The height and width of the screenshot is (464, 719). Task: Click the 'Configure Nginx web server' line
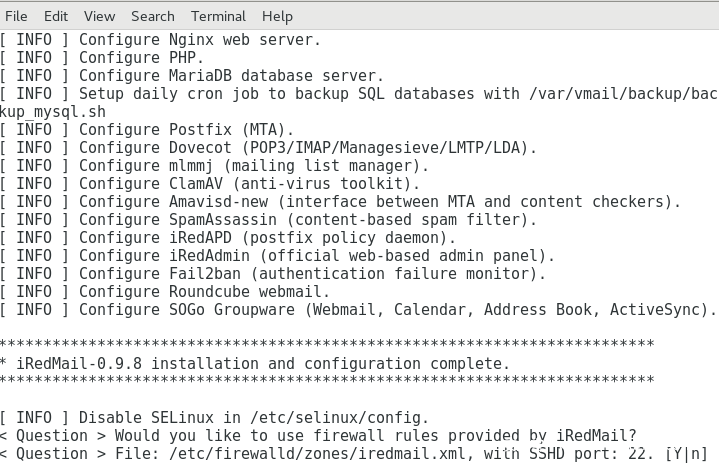pos(200,40)
